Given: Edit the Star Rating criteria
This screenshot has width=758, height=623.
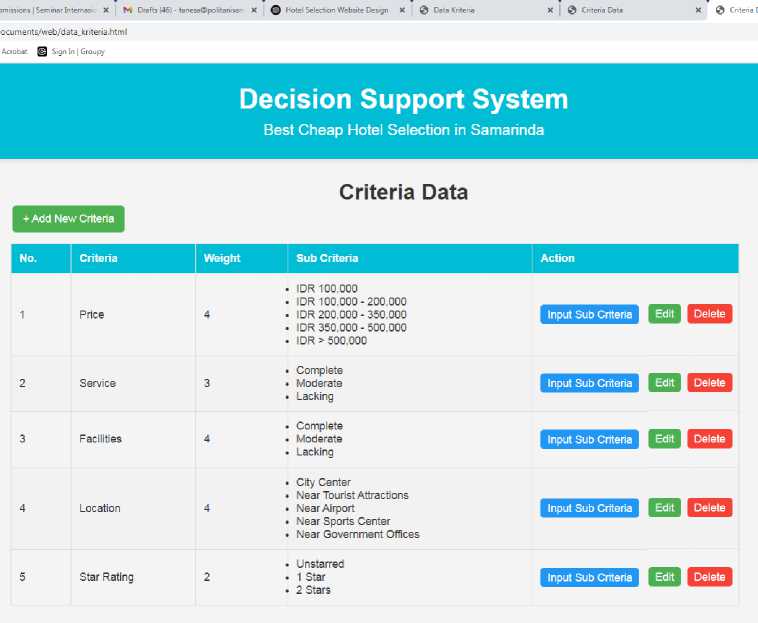Looking at the screenshot, I should point(664,577).
